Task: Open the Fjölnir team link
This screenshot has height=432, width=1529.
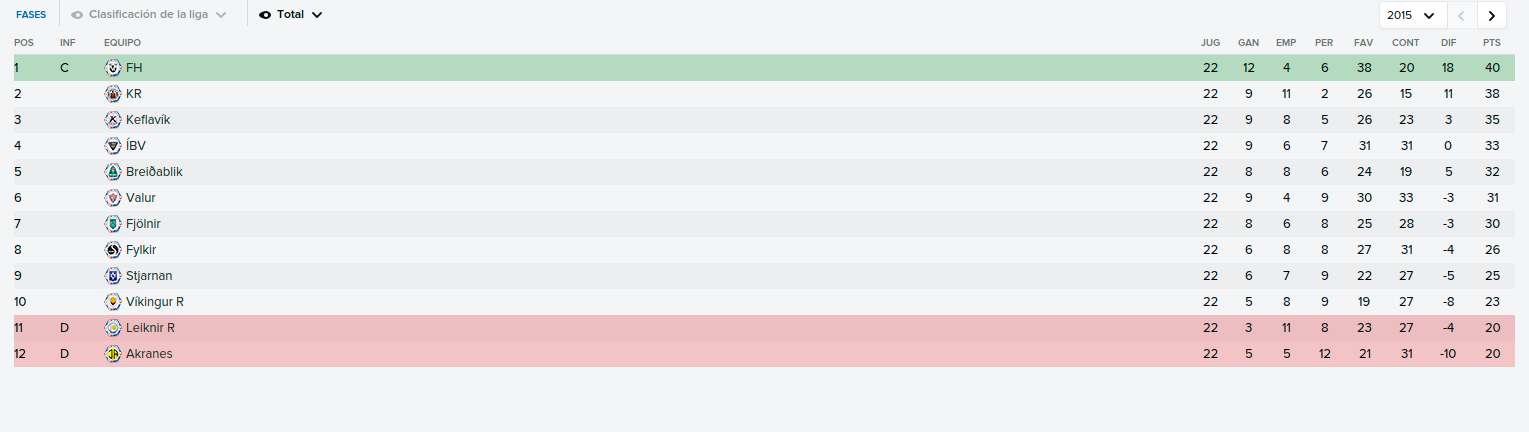Action: 143,224
